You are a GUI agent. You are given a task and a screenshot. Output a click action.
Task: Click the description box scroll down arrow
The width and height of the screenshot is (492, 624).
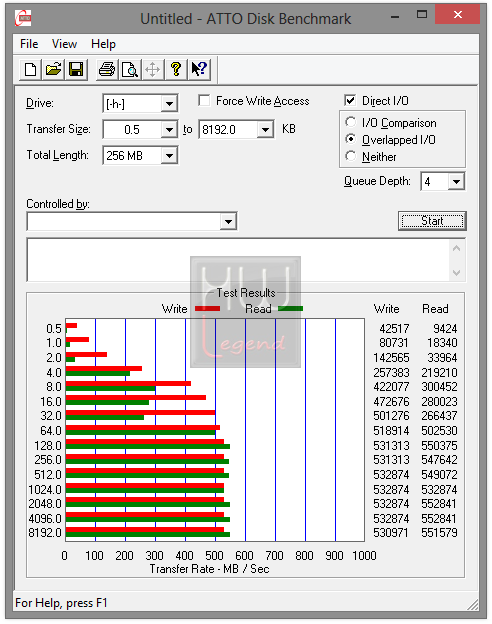pyautogui.click(x=457, y=273)
